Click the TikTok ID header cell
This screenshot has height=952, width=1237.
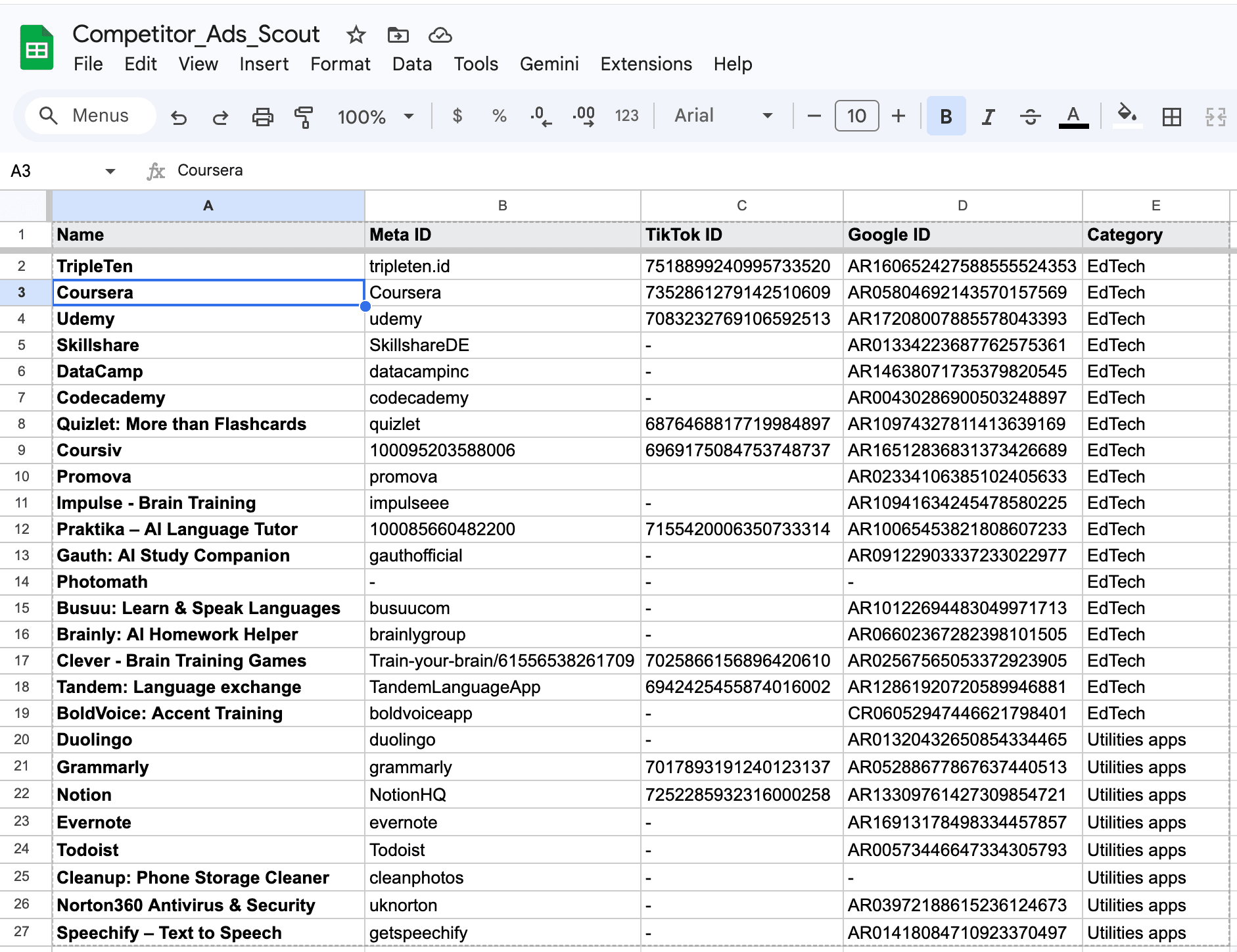point(742,235)
